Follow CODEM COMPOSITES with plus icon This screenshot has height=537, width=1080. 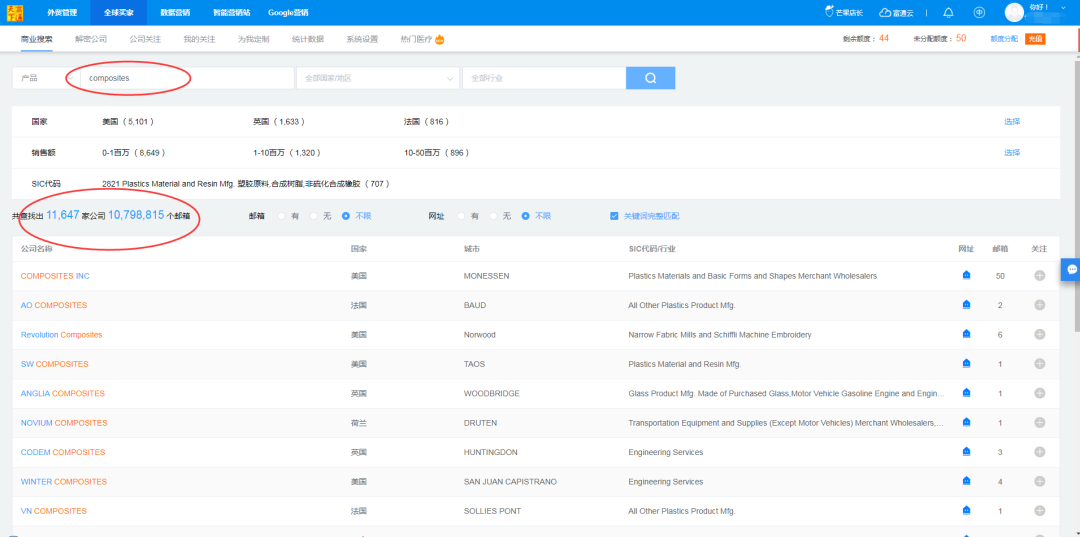pyautogui.click(x=1039, y=452)
